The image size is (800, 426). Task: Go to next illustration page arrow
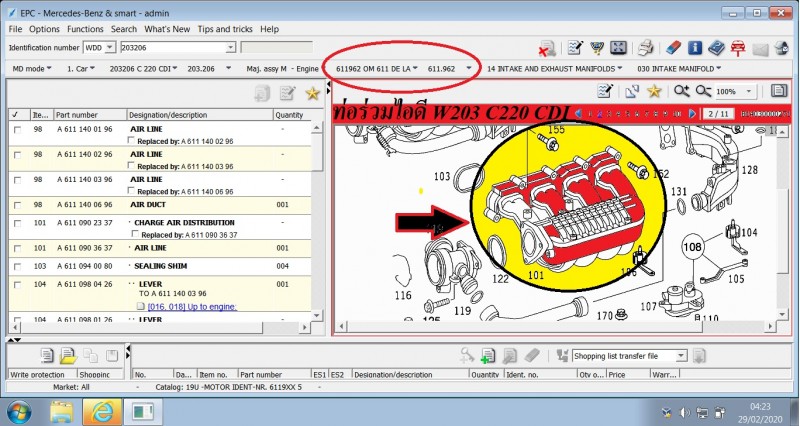692,113
